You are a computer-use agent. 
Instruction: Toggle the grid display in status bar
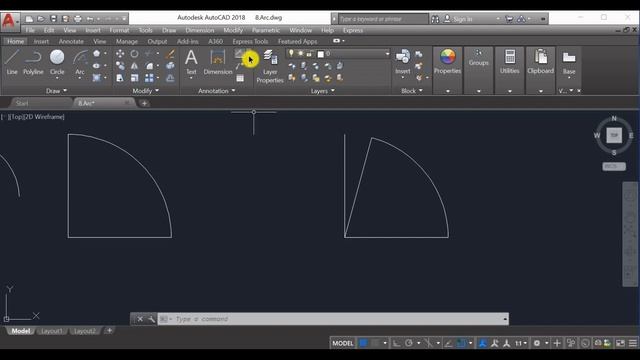(x=363, y=343)
